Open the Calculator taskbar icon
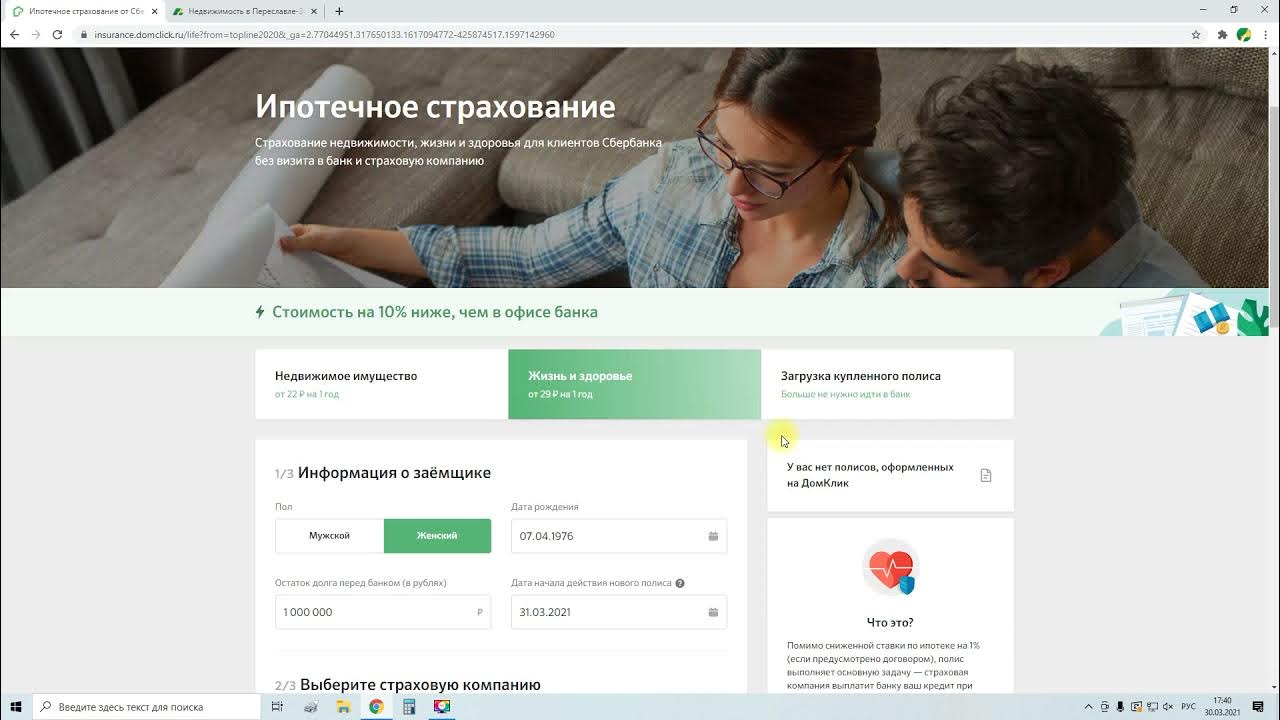Image resolution: width=1280 pixels, height=720 pixels. click(x=409, y=707)
